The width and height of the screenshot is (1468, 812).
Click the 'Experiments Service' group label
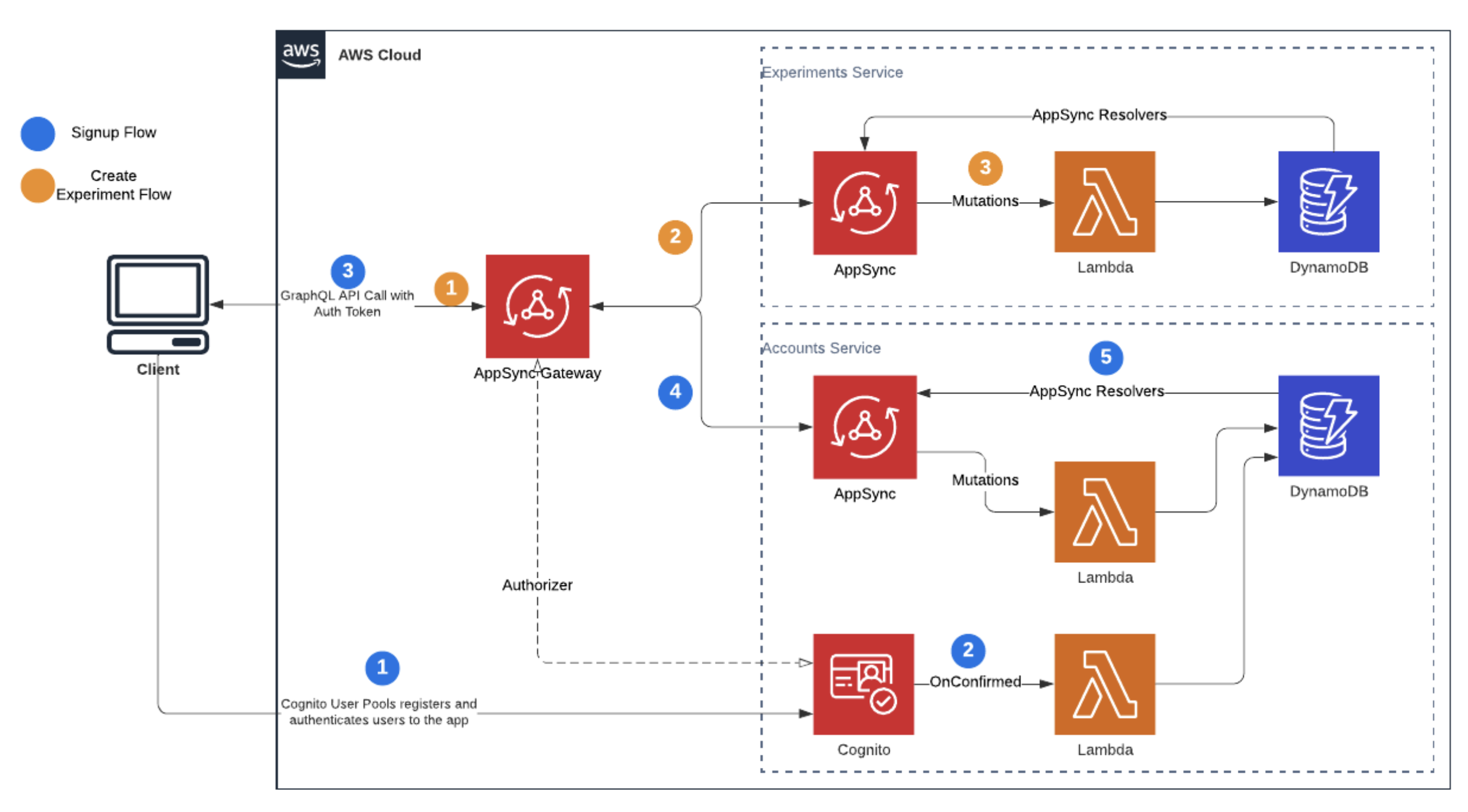[x=832, y=72]
